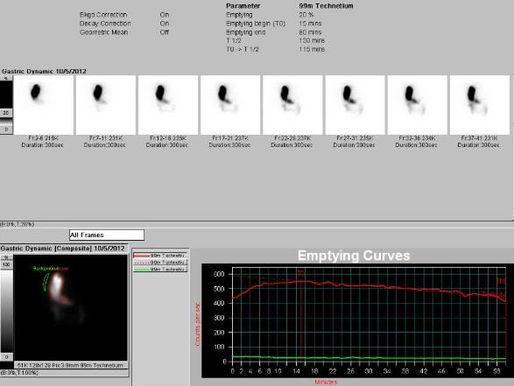Image resolution: width=514 pixels, height=386 pixels.
Task: Click the 'Geometric Mean' label
Action: click(x=104, y=32)
